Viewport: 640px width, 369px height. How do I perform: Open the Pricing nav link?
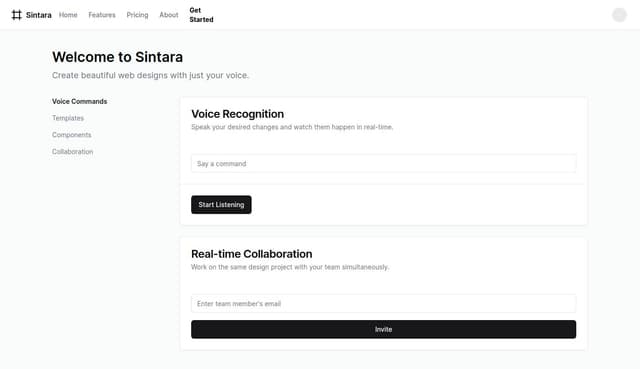point(138,15)
